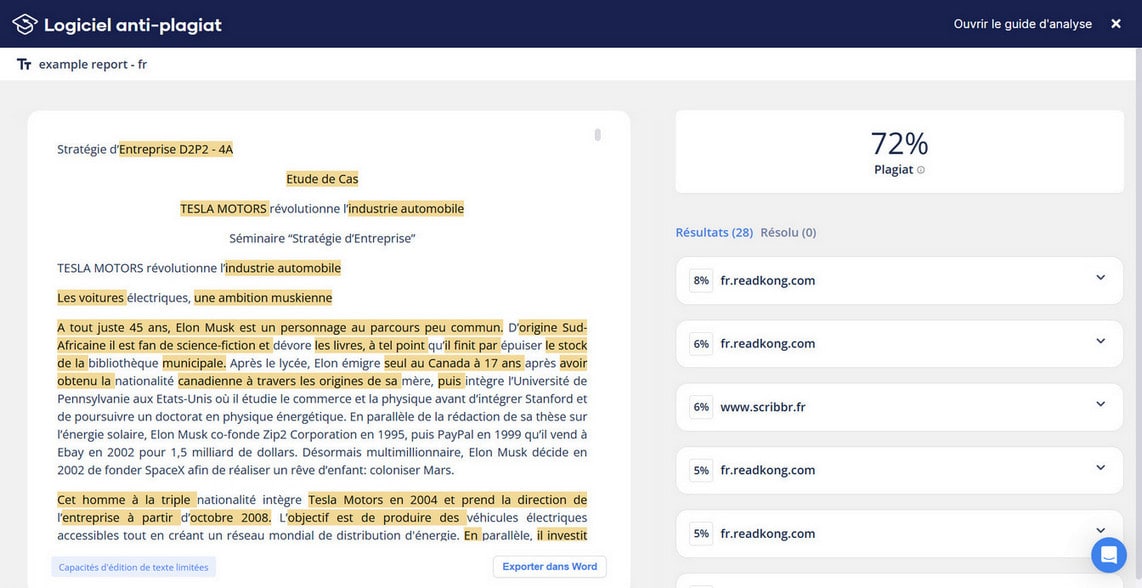Click highlighted phrase seul au Canada à 17 ans
1142x588 pixels.
453,362
